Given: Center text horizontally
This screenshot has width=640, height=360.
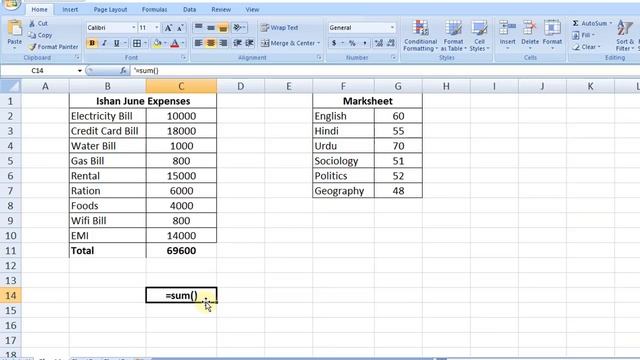Looking at the screenshot, I should tap(211, 43).
